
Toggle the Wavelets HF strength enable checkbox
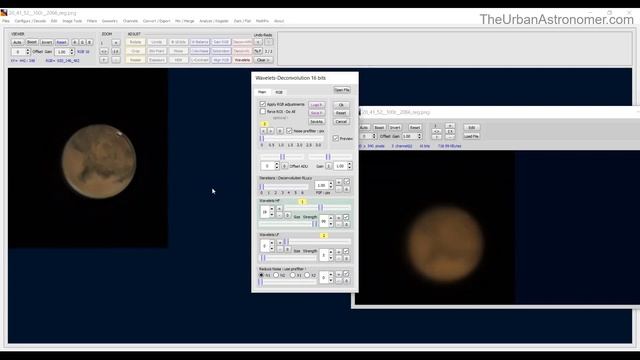click(346, 217)
